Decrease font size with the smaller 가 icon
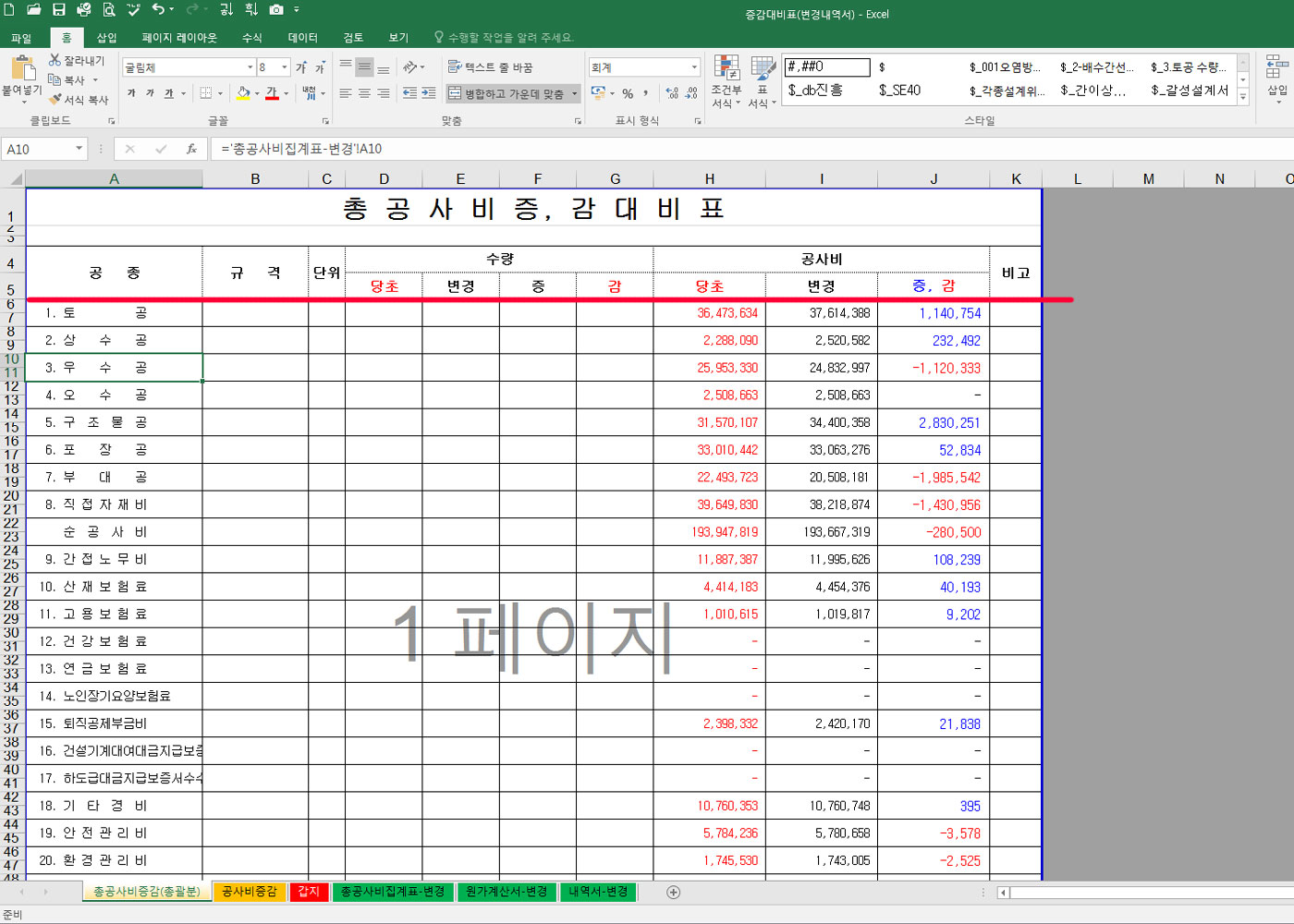 [x=320, y=67]
